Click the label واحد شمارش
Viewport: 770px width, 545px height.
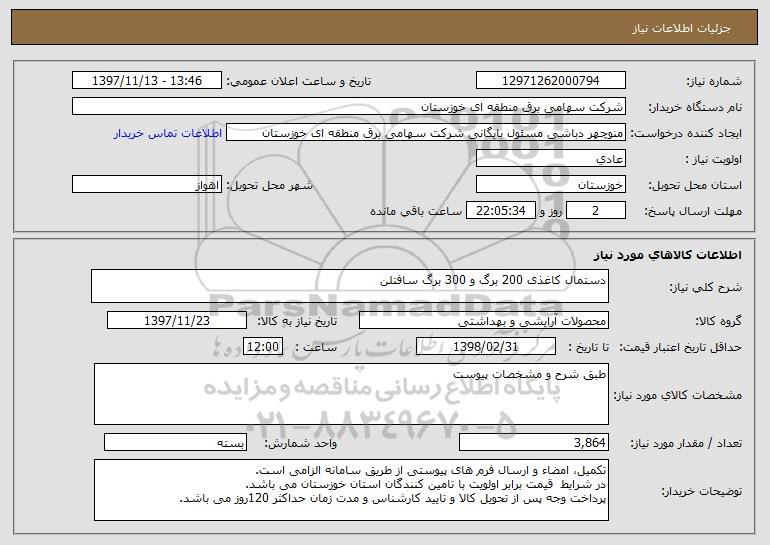pos(301,444)
